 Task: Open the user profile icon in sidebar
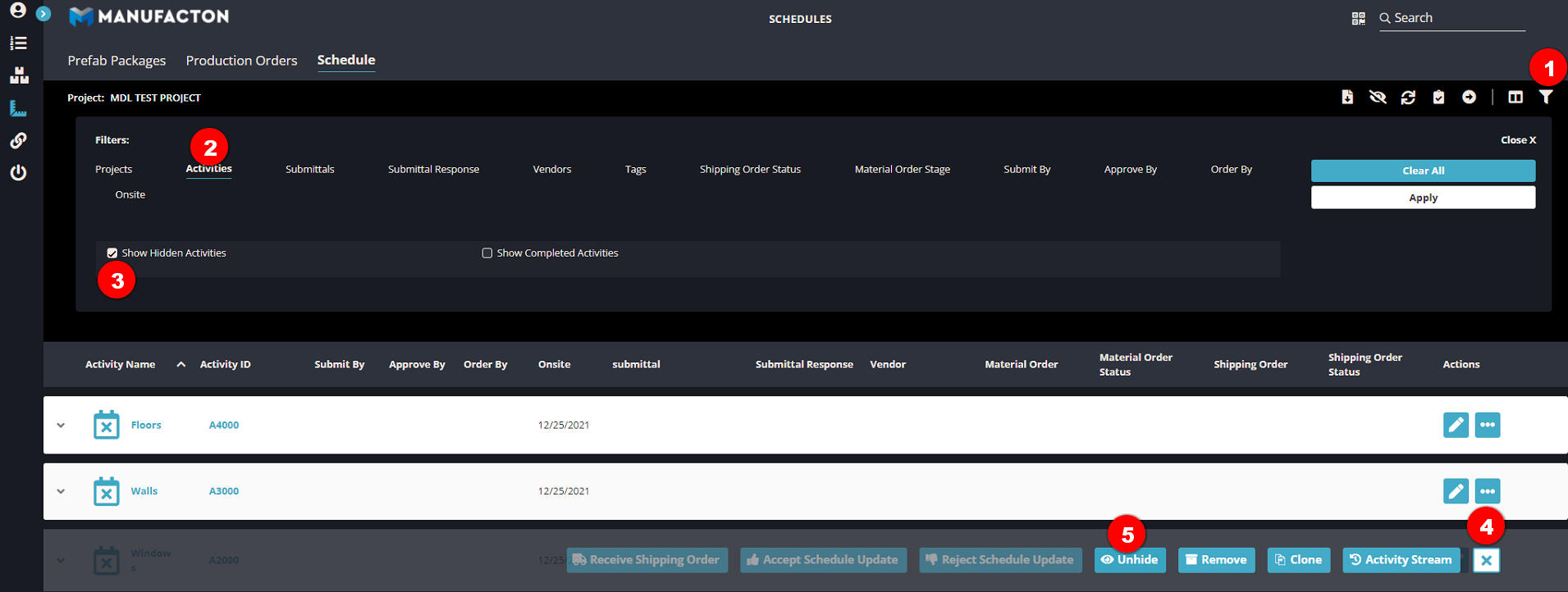point(17,11)
